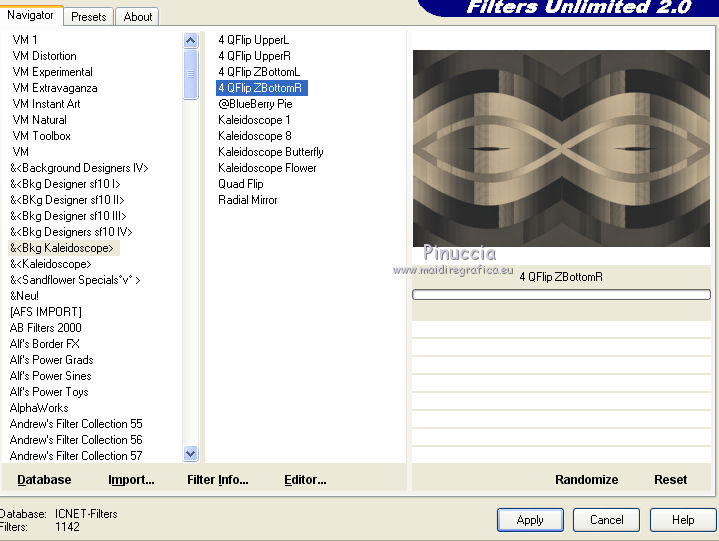Choose the 4 QFlip UpperL filter
This screenshot has height=541, width=719.
click(x=254, y=40)
